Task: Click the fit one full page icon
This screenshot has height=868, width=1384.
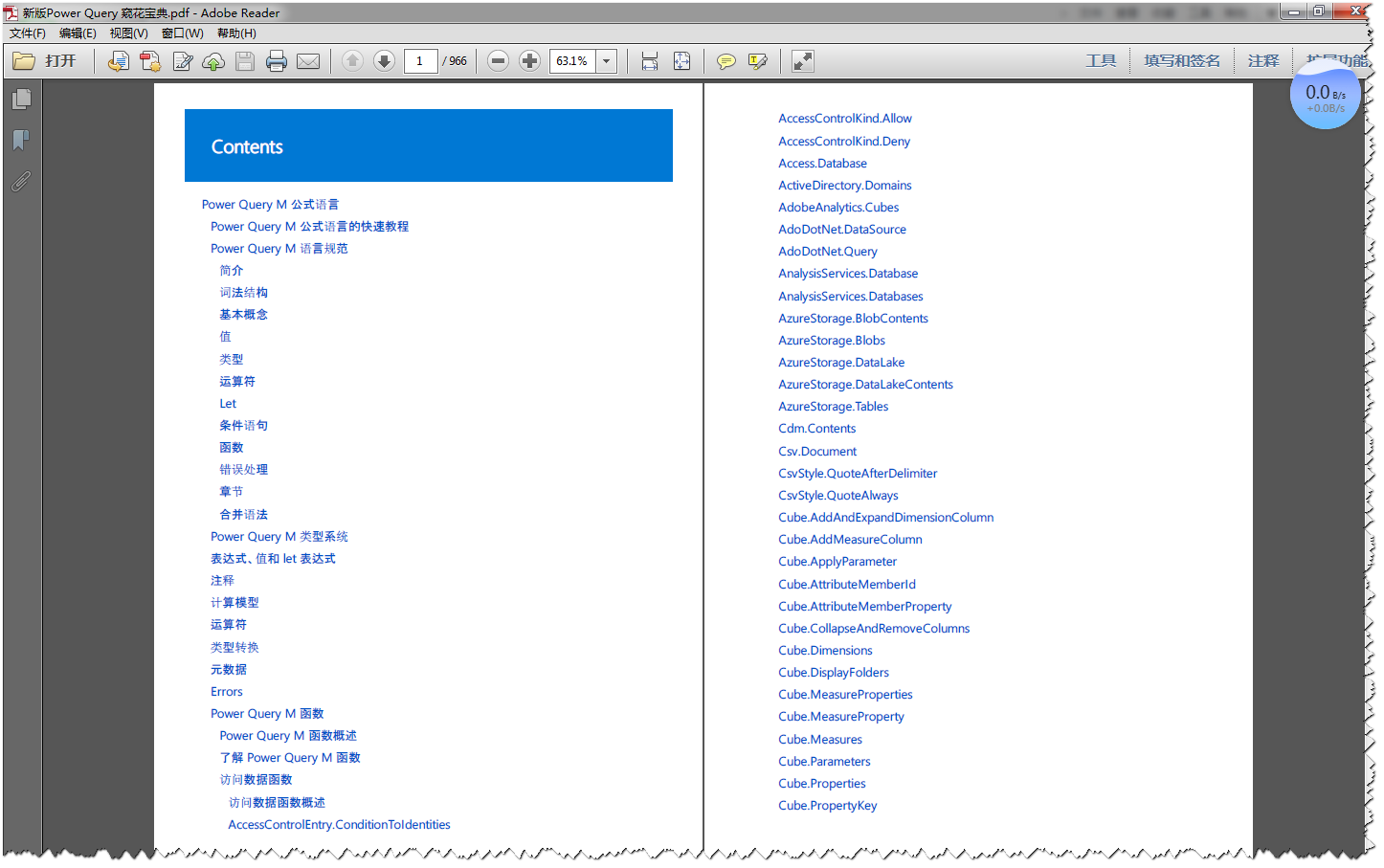Action: point(681,61)
